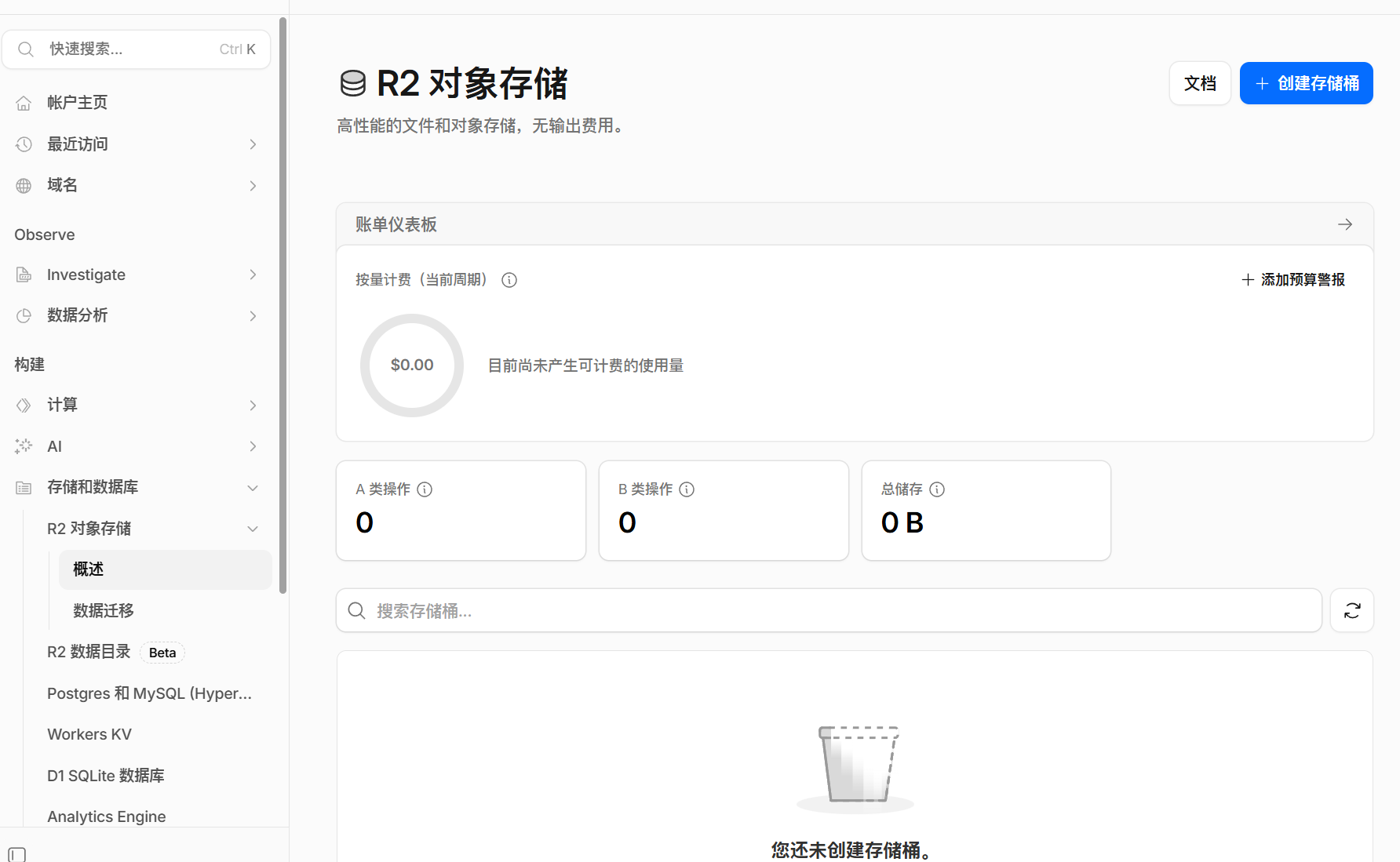Click the 创建存储桶 button

coord(1307,83)
